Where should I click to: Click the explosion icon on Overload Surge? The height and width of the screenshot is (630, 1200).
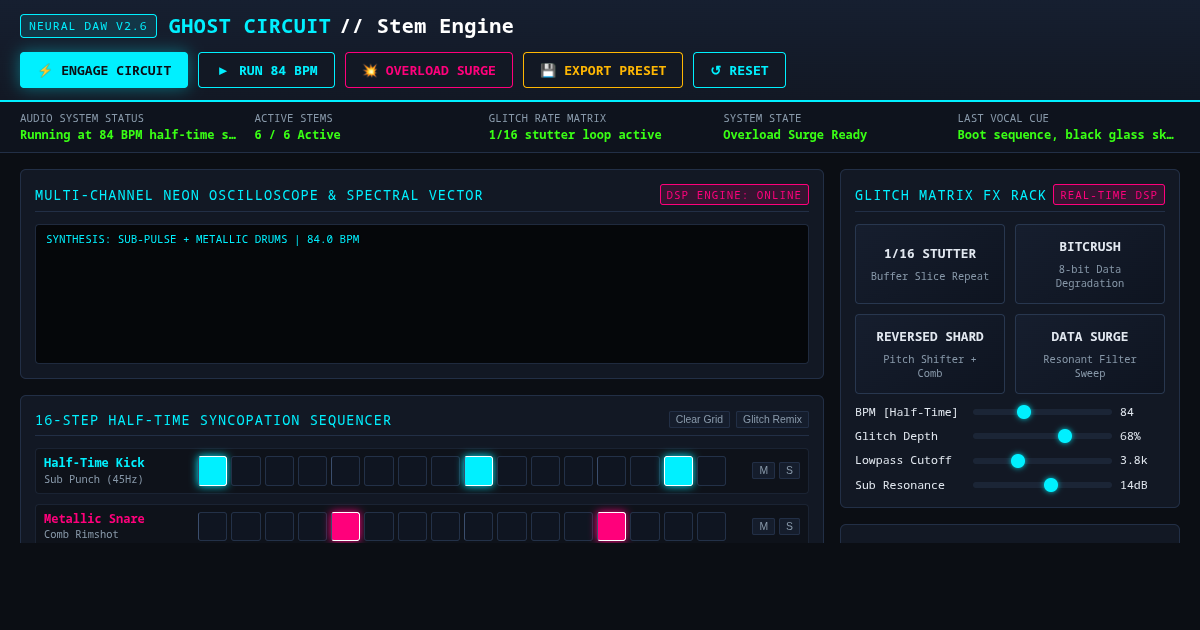pyautogui.click(x=370, y=70)
